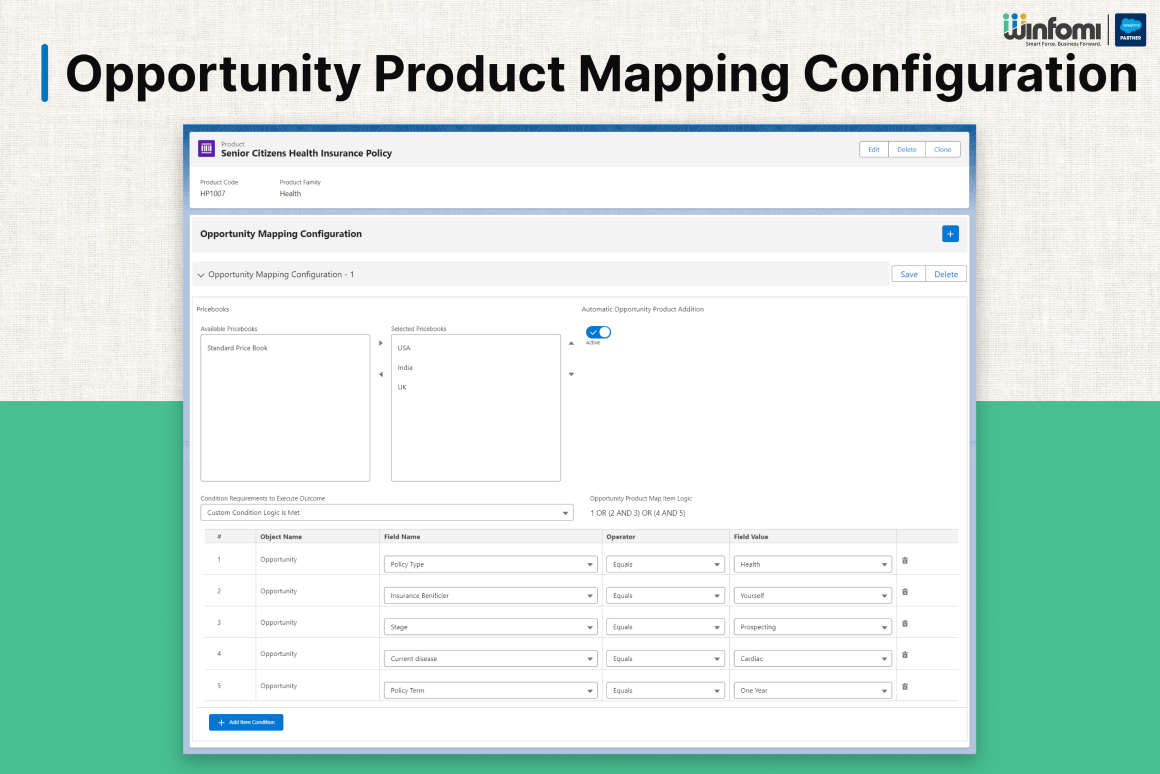The width and height of the screenshot is (1160, 774).
Task: Save the mapping configuration
Action: [908, 274]
